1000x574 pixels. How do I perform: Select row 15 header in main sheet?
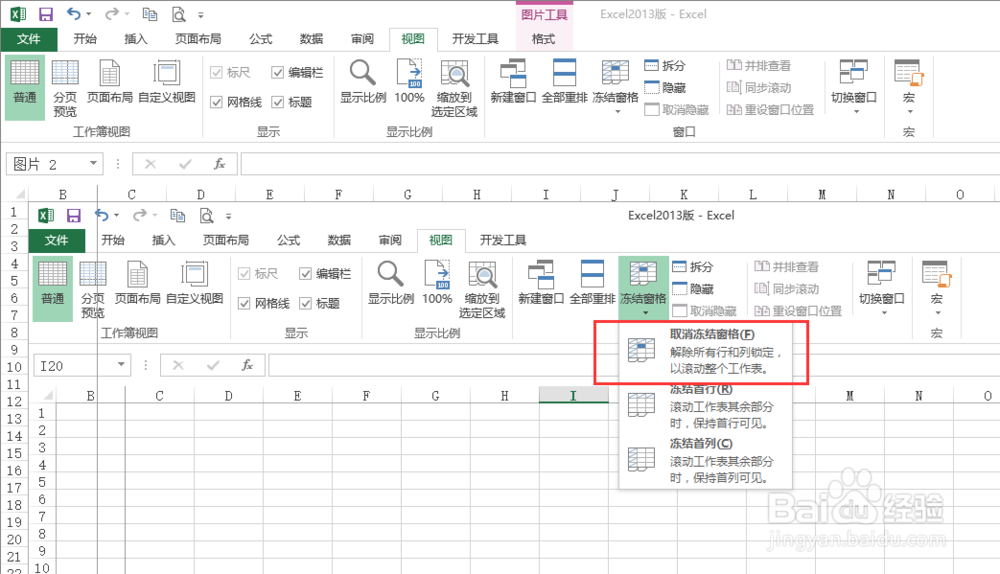[x=14, y=453]
